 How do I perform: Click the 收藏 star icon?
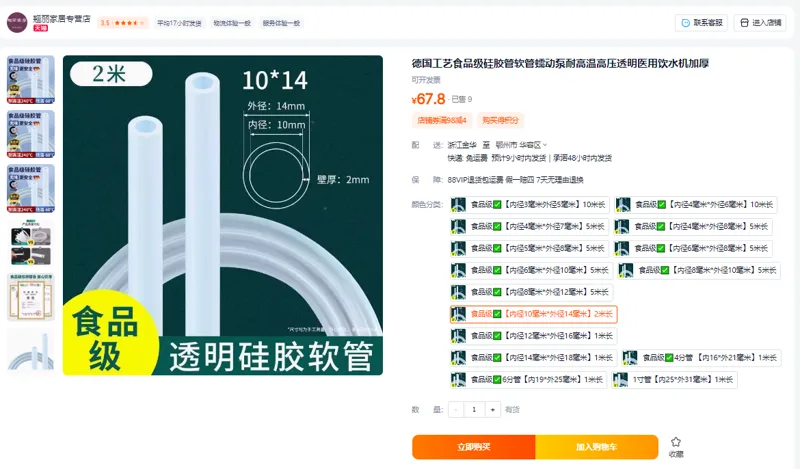tap(676, 442)
